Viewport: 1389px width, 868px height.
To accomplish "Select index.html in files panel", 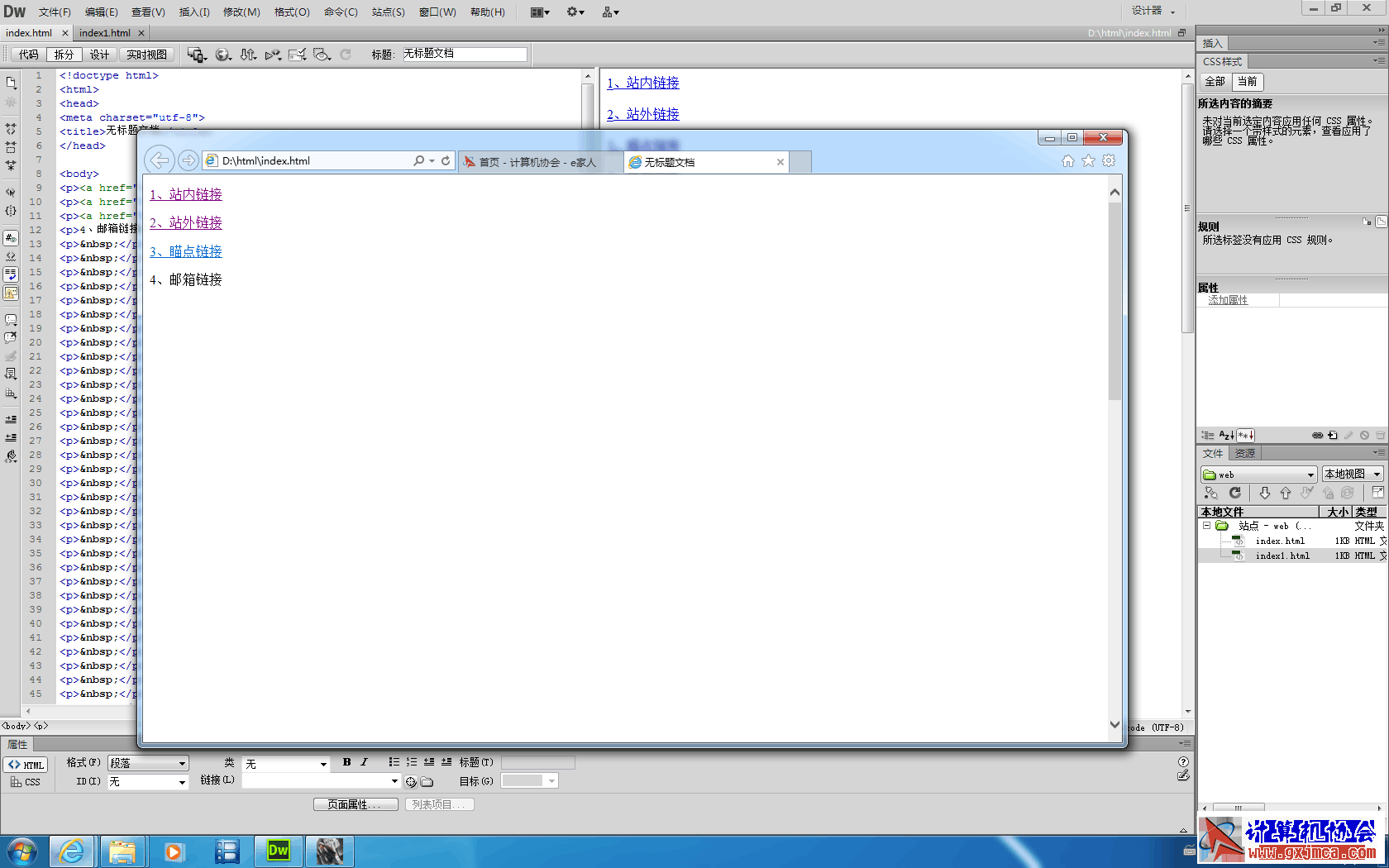I will pyautogui.click(x=1280, y=541).
